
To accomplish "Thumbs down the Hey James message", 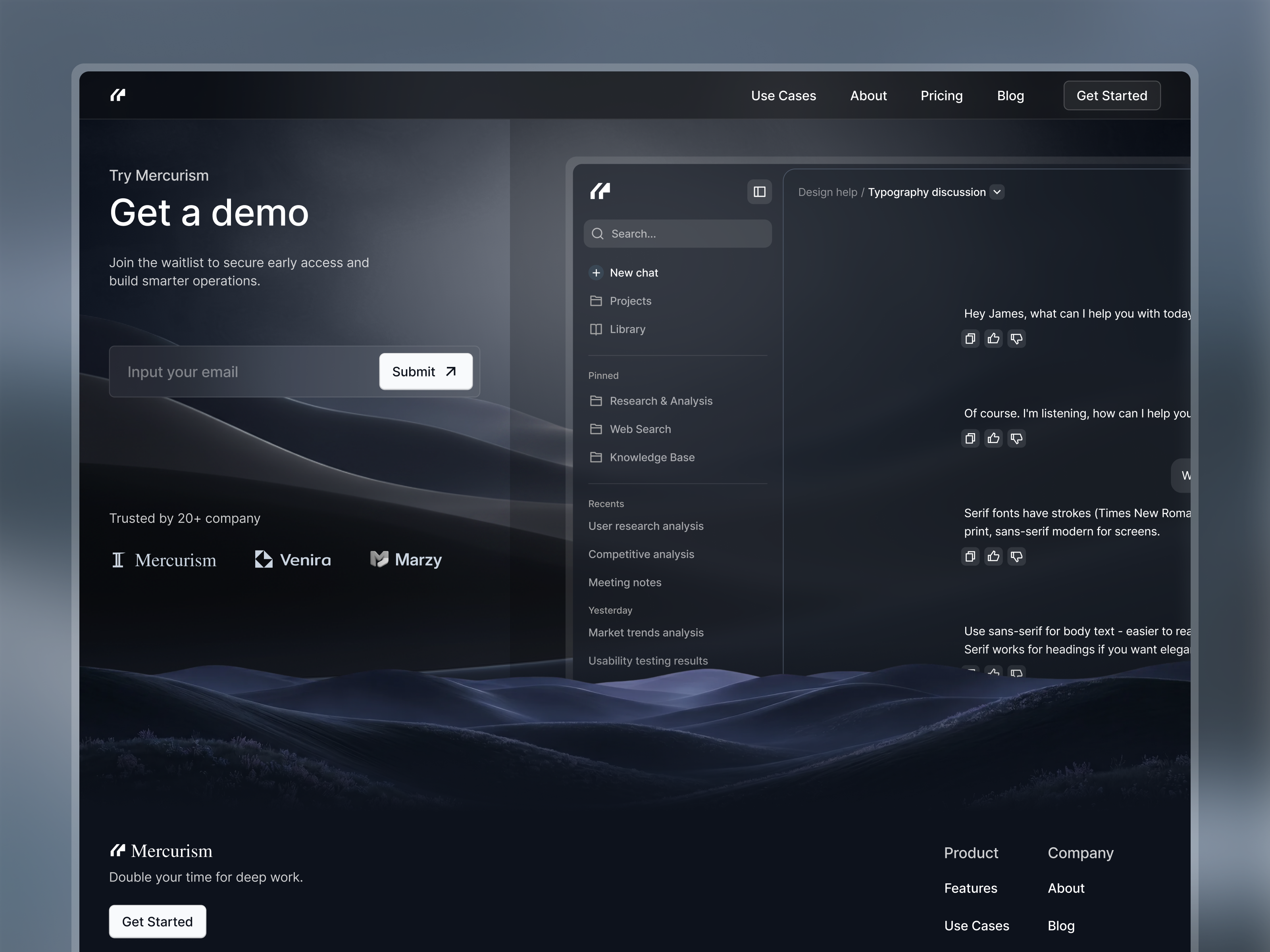I will pos(1016,339).
